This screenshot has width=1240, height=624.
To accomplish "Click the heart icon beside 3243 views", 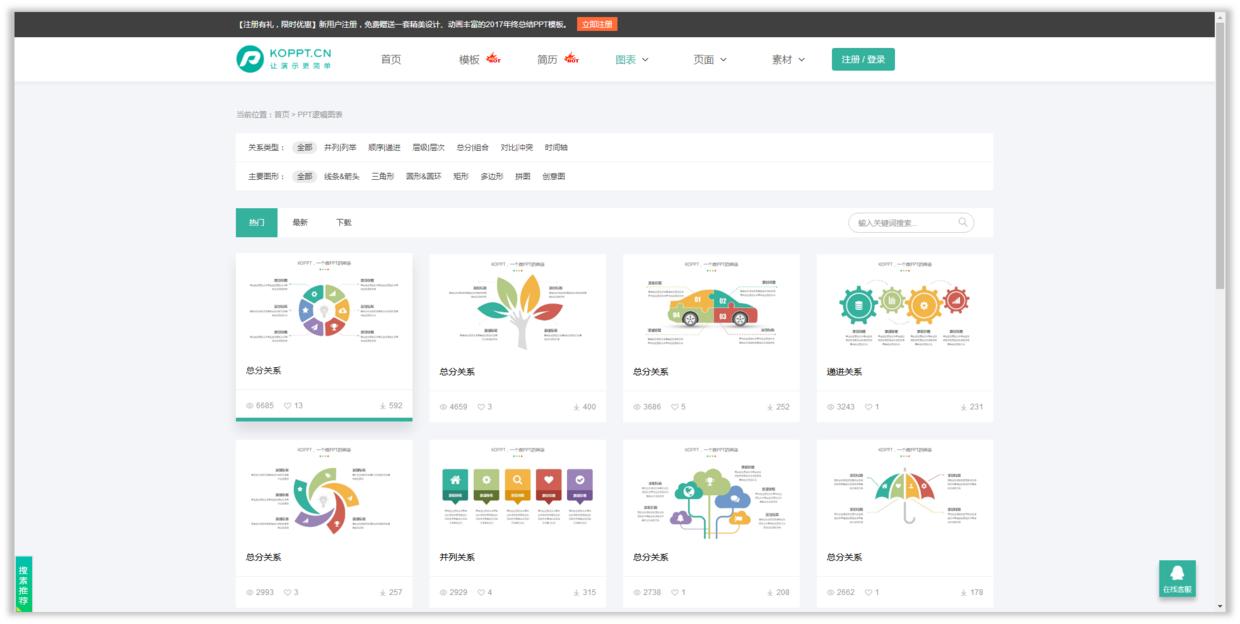I will click(868, 407).
